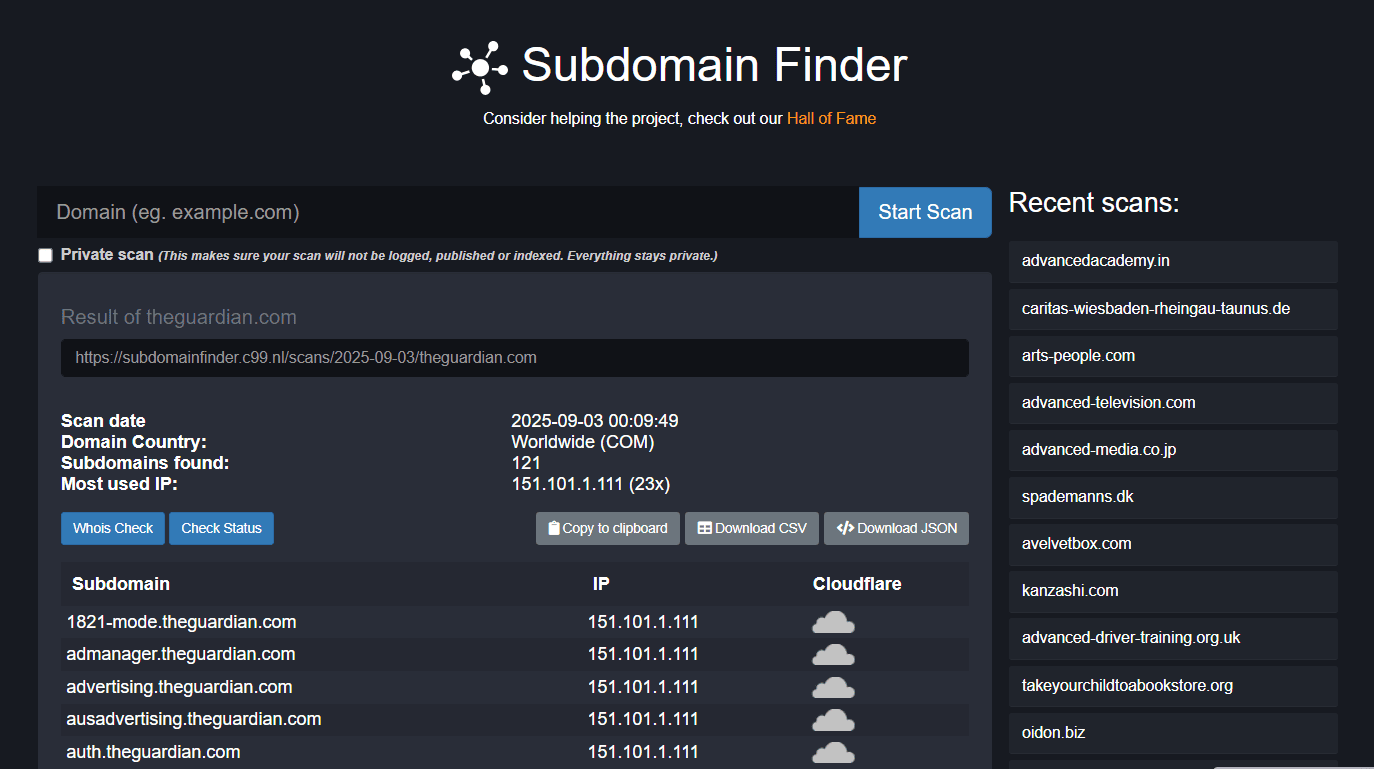The width and height of the screenshot is (1374, 769).
Task: Focus the Domain input field
Action: (447, 212)
